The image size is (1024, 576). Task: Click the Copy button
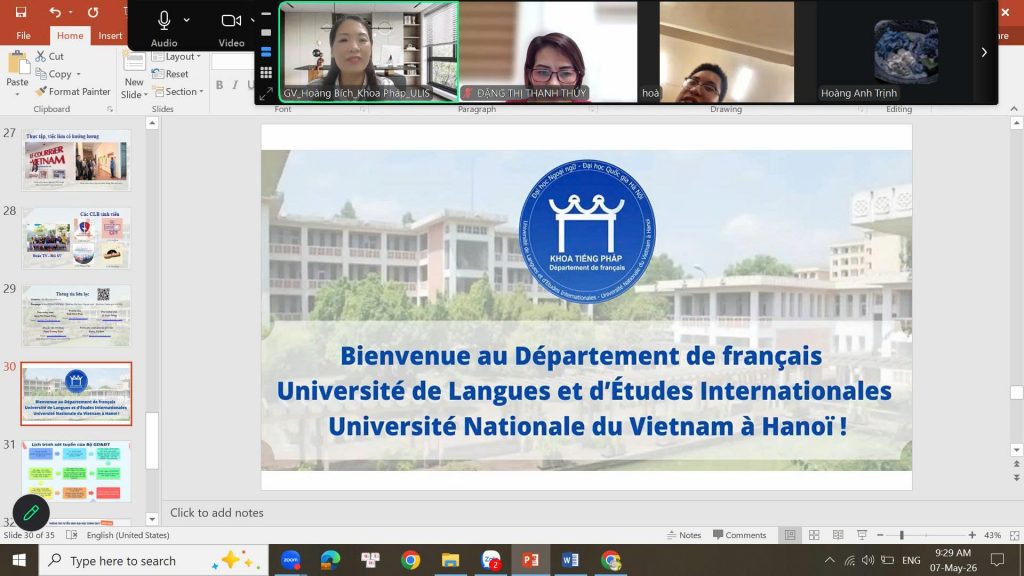pos(54,74)
